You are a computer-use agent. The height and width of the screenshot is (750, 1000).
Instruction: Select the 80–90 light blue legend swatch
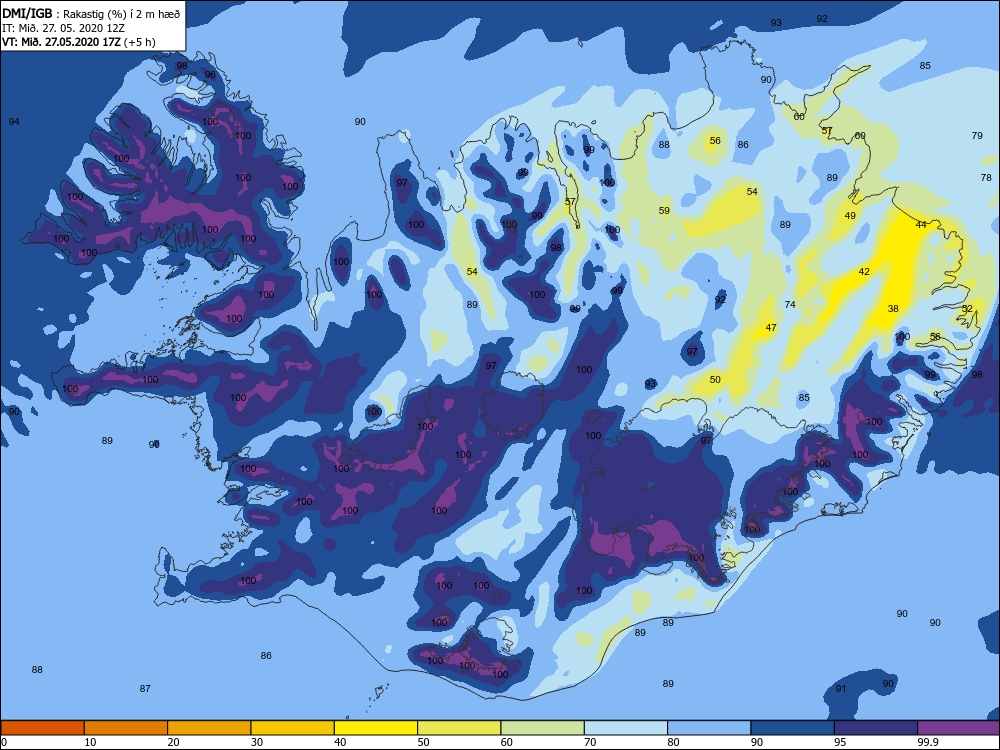click(709, 728)
